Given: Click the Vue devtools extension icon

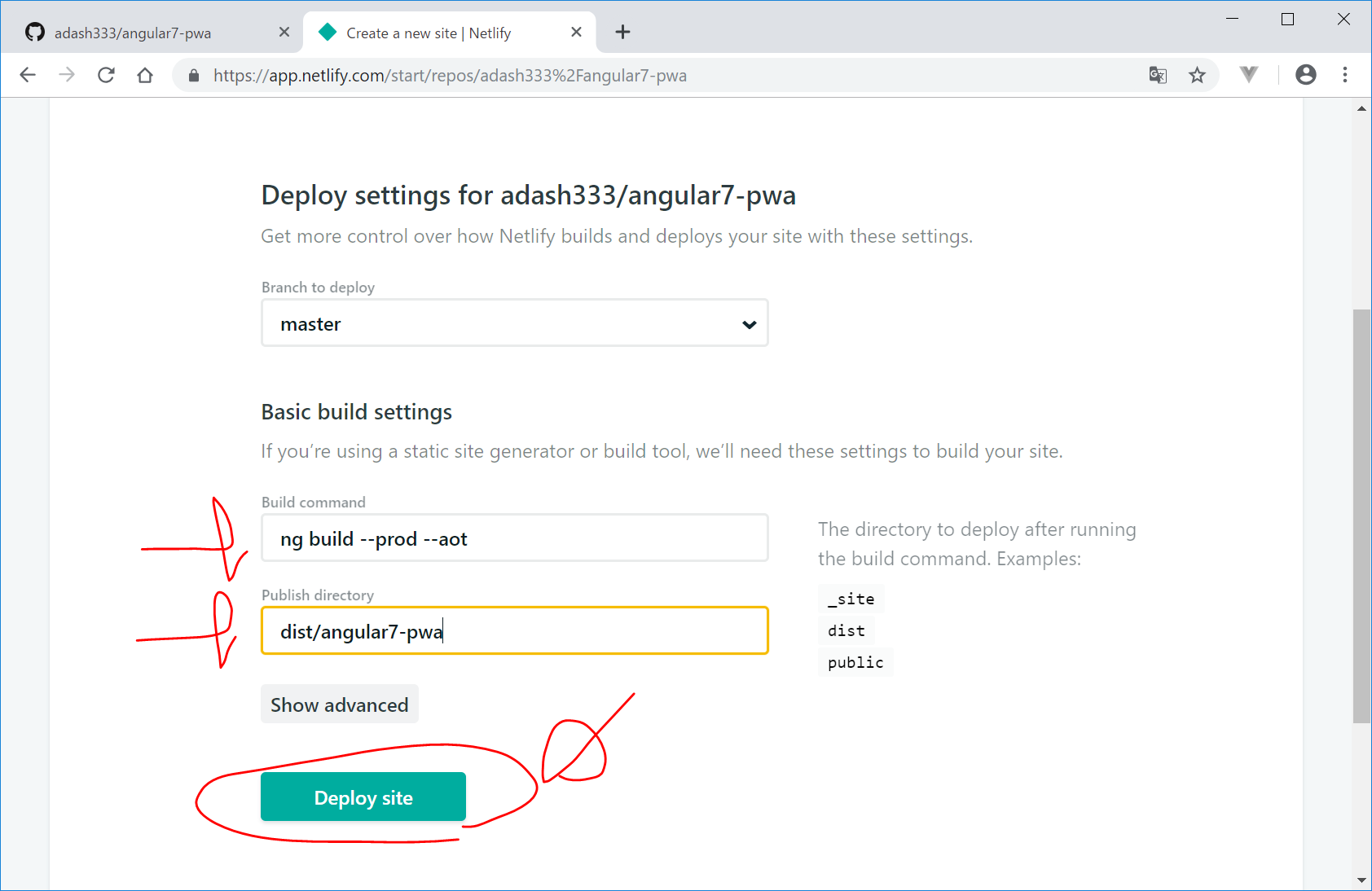Looking at the screenshot, I should 1248,75.
